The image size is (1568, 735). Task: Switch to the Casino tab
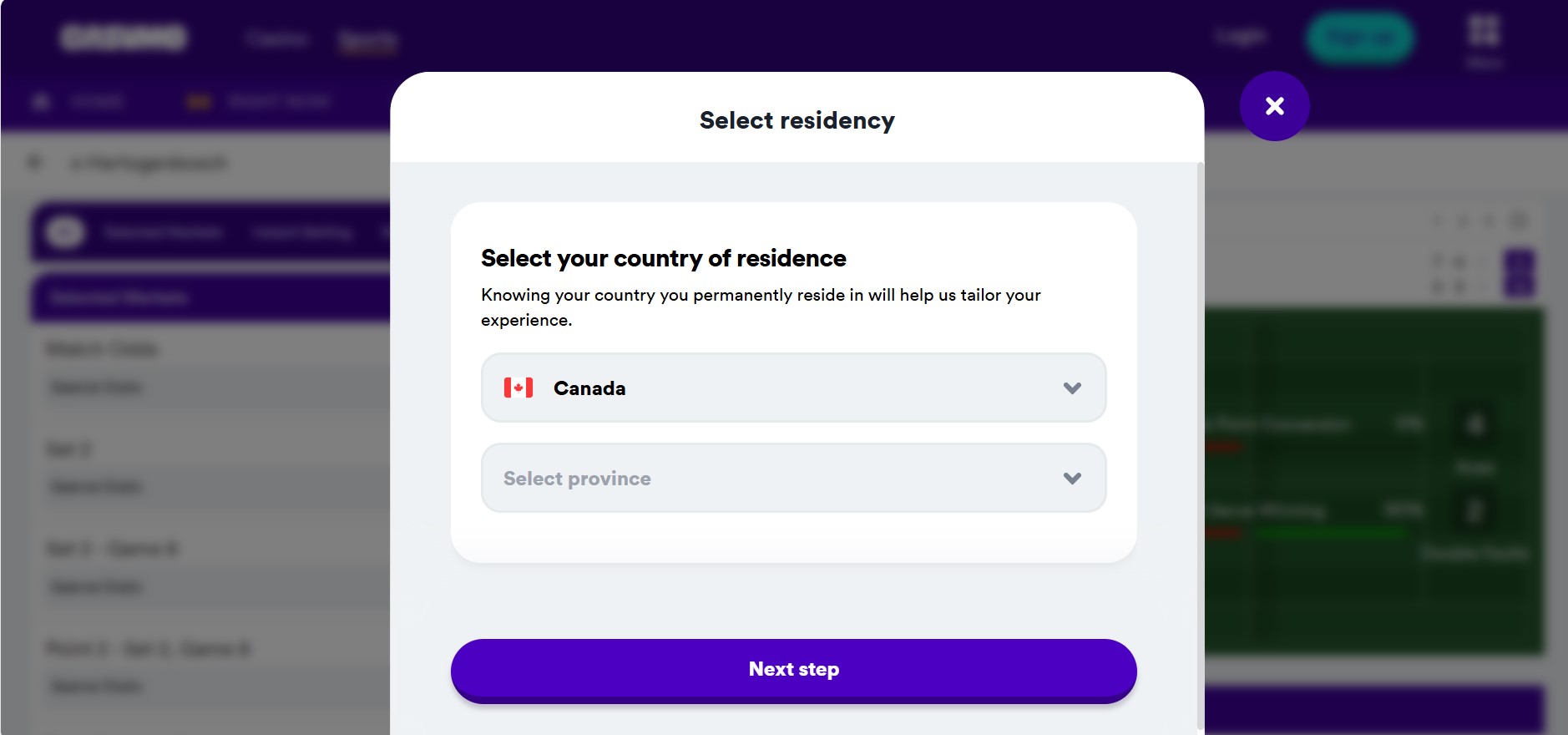[278, 38]
